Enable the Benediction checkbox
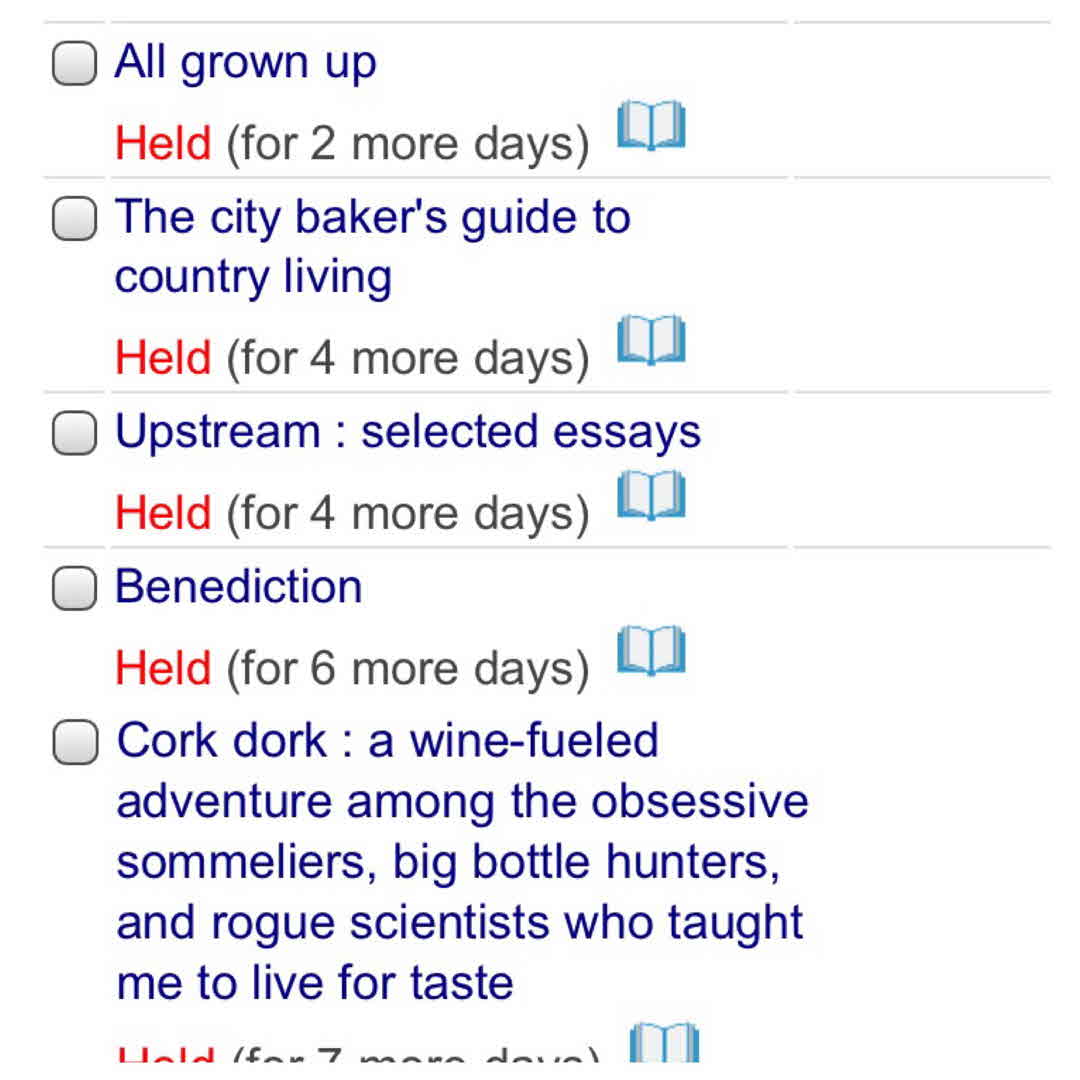The image size is (1080, 1080). (x=74, y=588)
